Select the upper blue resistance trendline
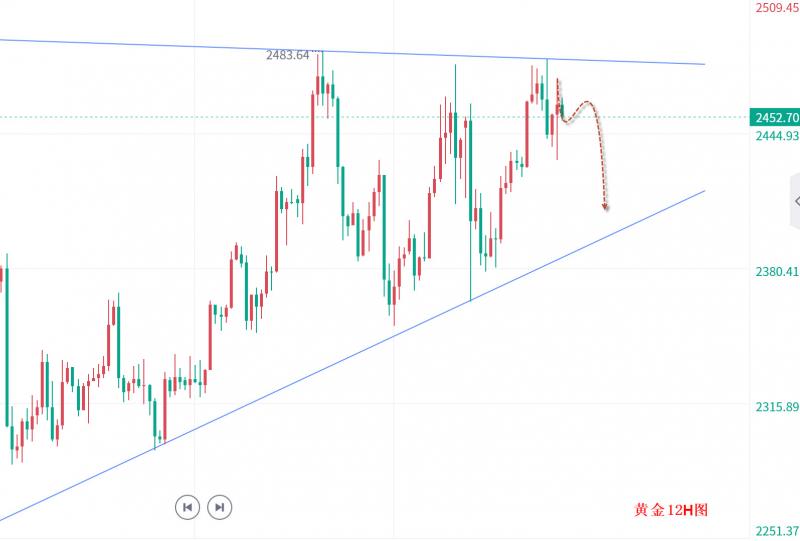 tap(150, 45)
